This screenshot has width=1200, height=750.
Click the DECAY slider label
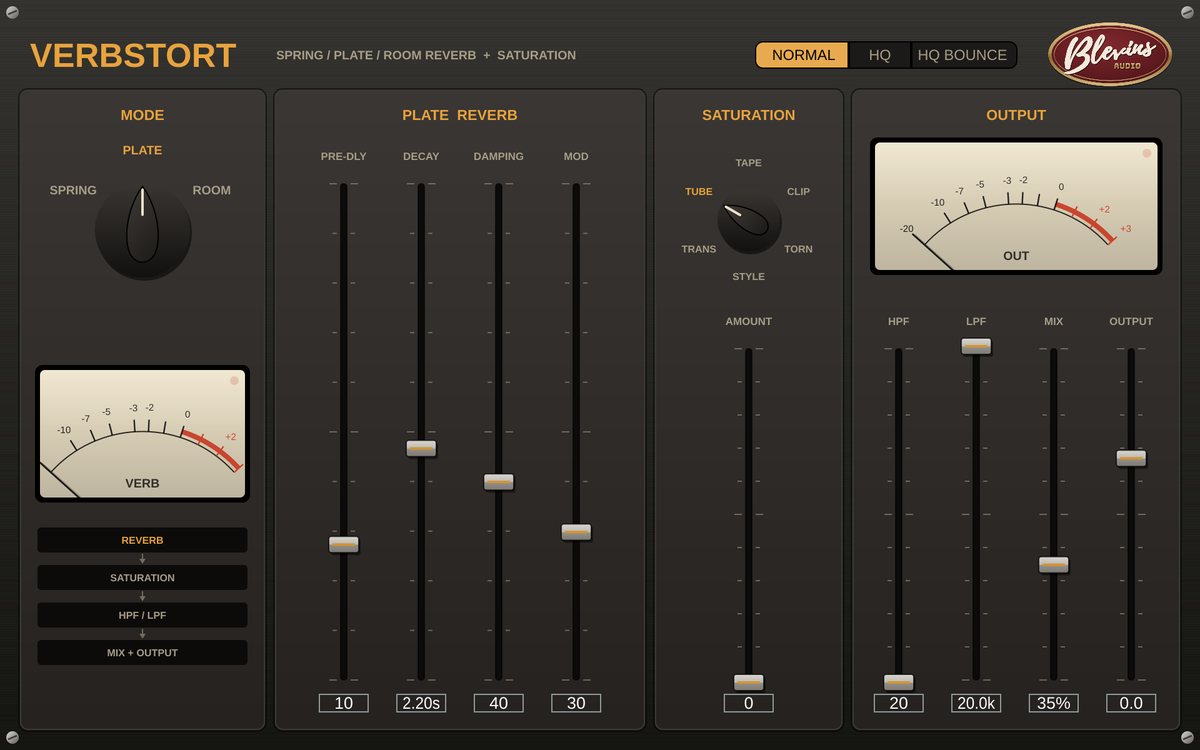click(x=421, y=156)
